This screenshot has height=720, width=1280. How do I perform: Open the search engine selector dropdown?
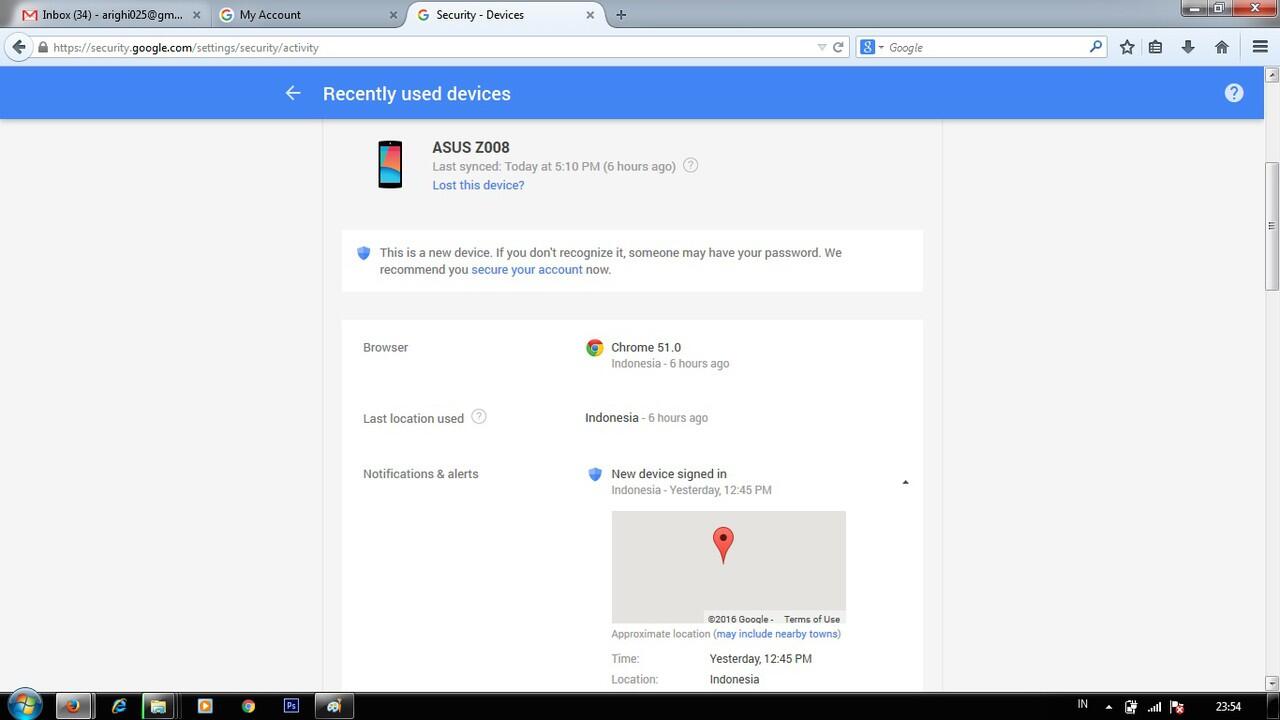pos(871,47)
